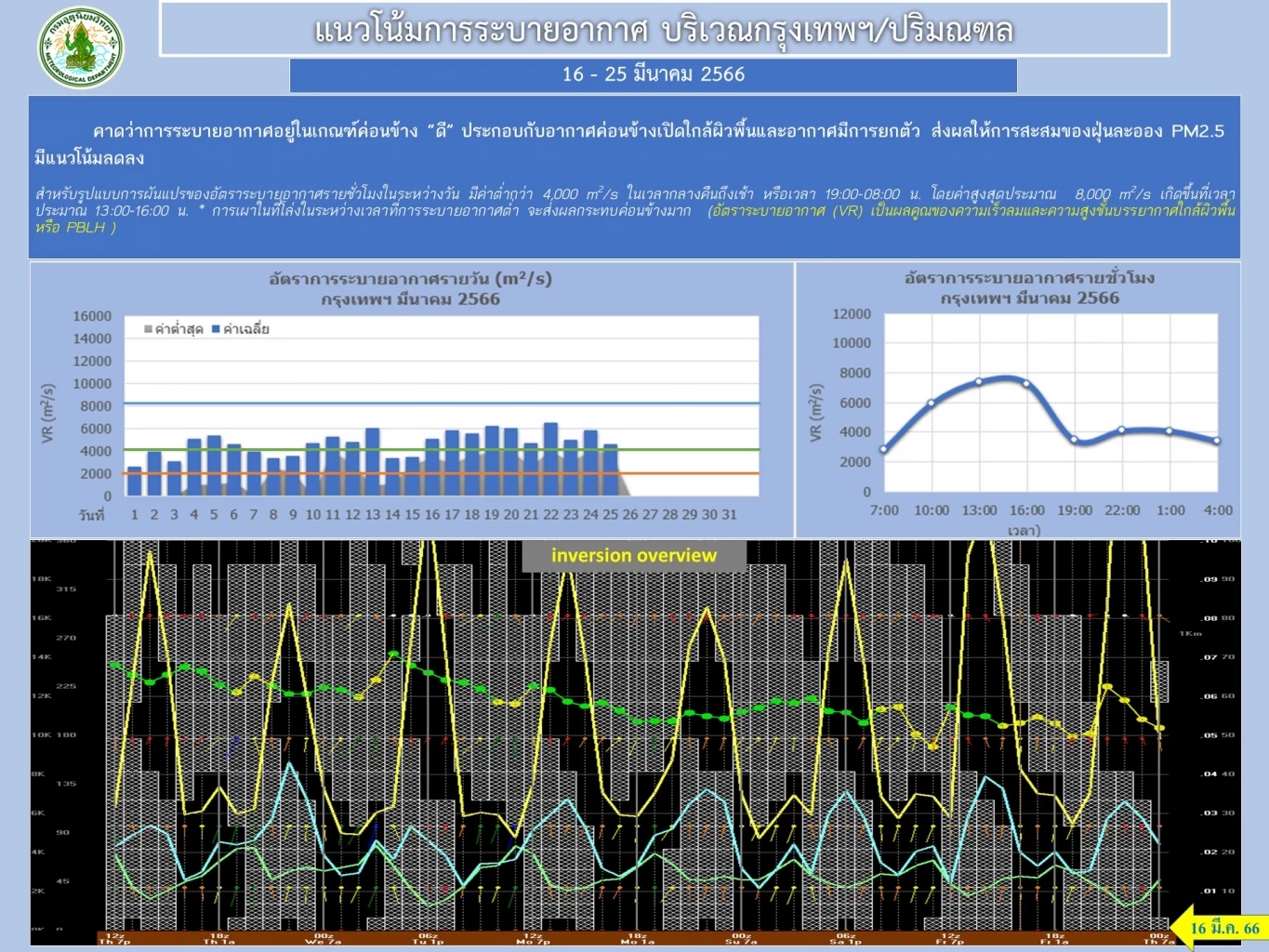Click the 12000 label on hourly chart axis
1269x952 pixels.
[x=851, y=314]
